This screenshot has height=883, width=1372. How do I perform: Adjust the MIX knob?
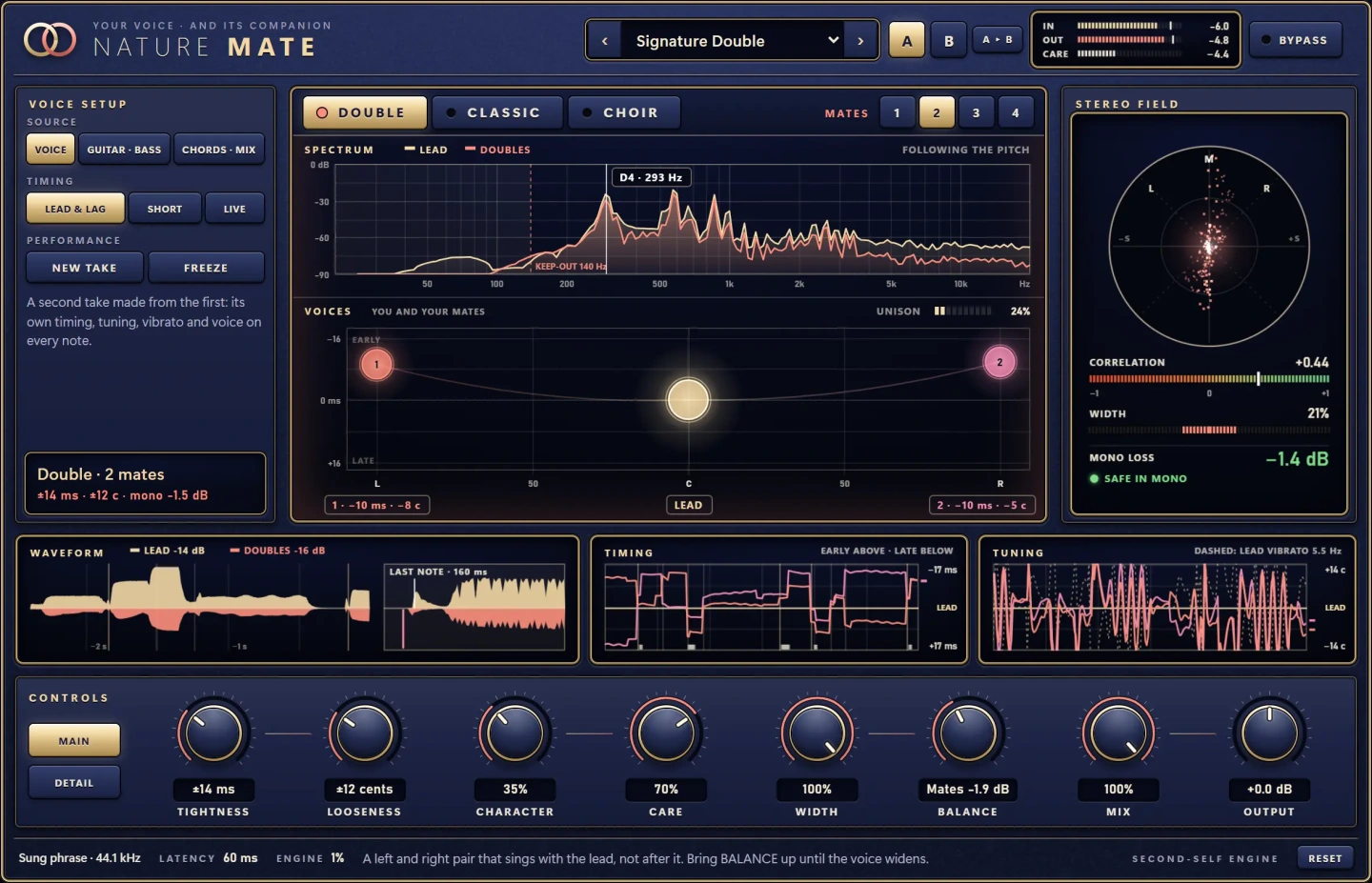pos(1119,733)
